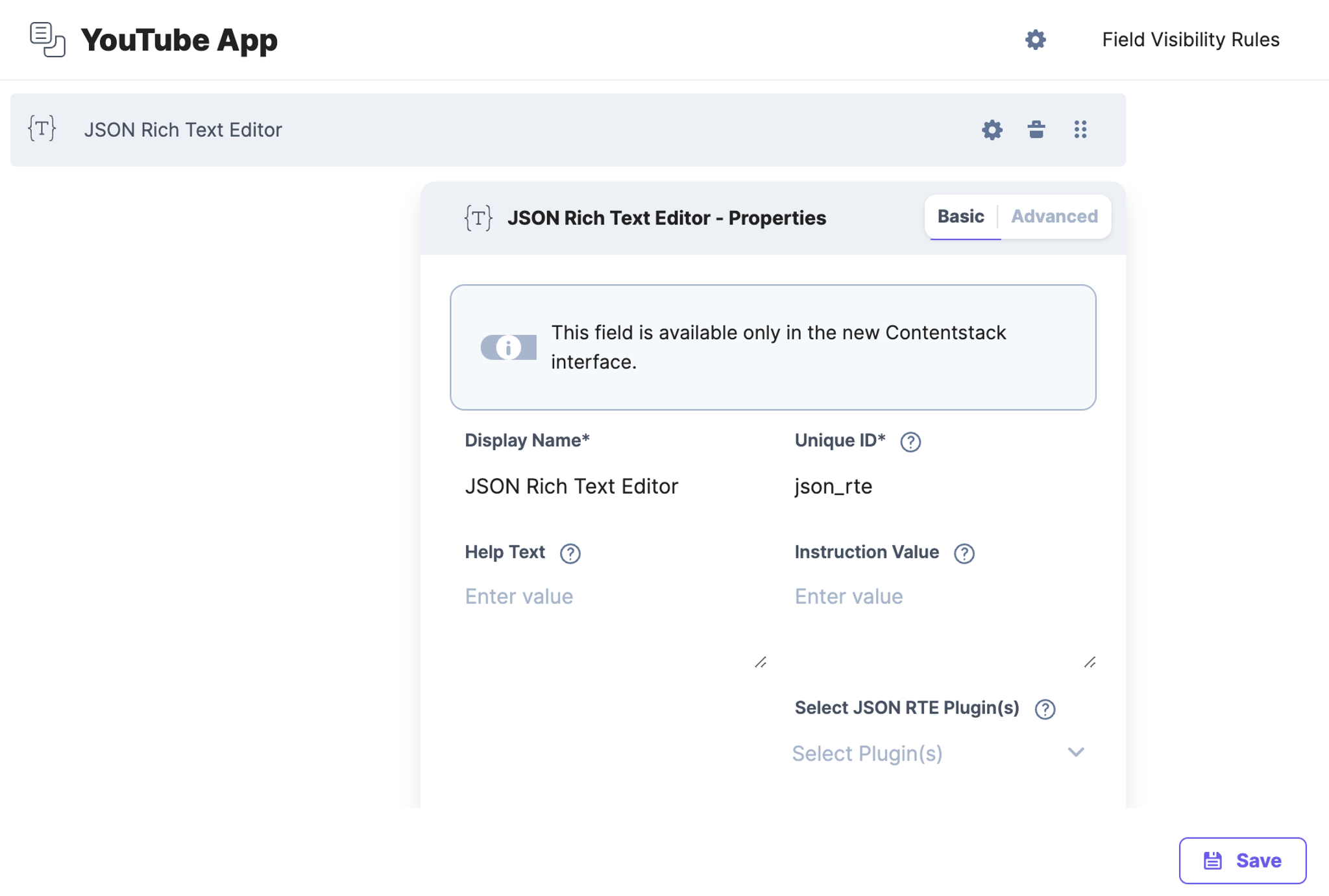This screenshot has height=896, width=1329.
Task: Click the 'This field is available only' notice text
Action: tap(779, 347)
